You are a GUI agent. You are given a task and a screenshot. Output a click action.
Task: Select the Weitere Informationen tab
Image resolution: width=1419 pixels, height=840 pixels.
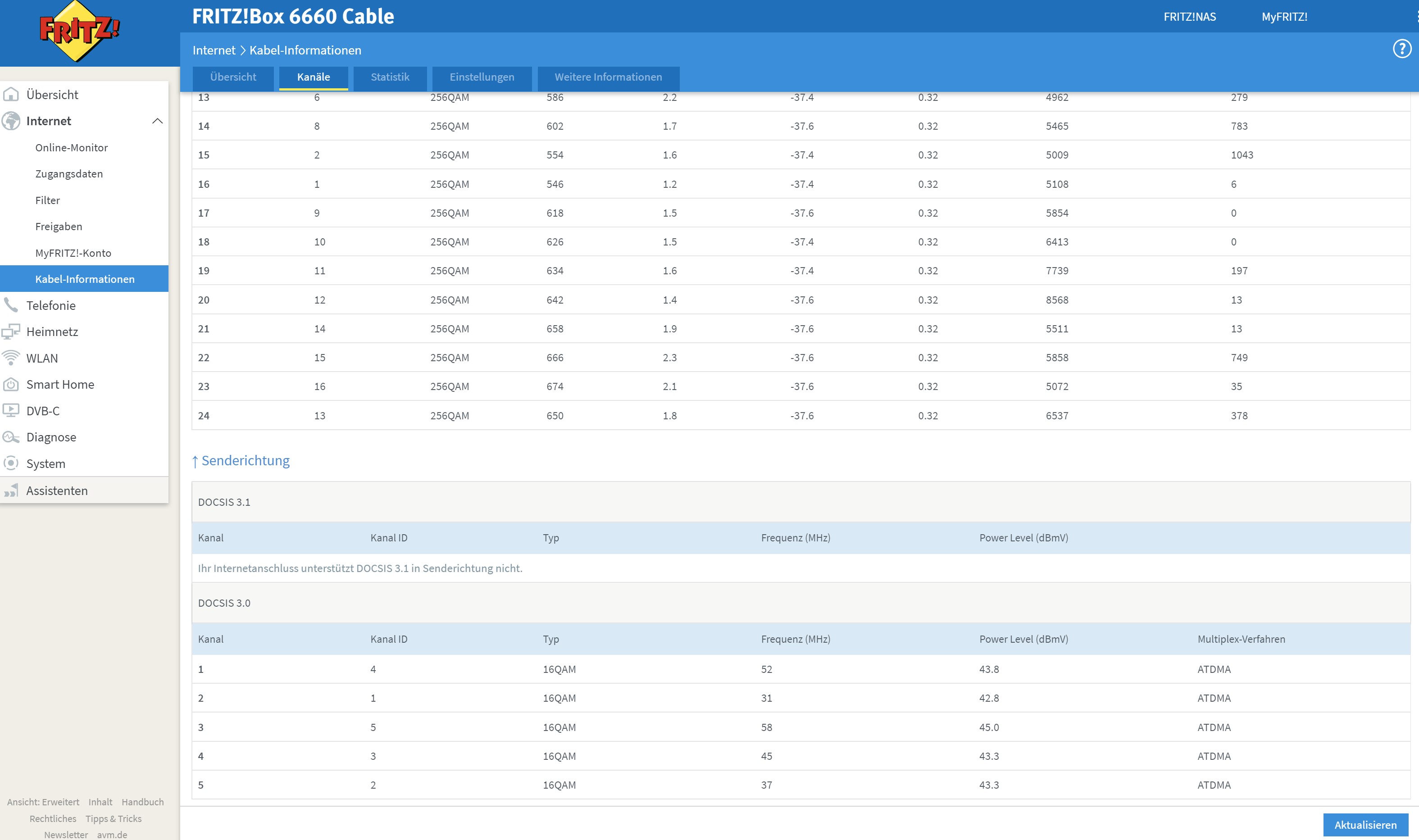(608, 77)
